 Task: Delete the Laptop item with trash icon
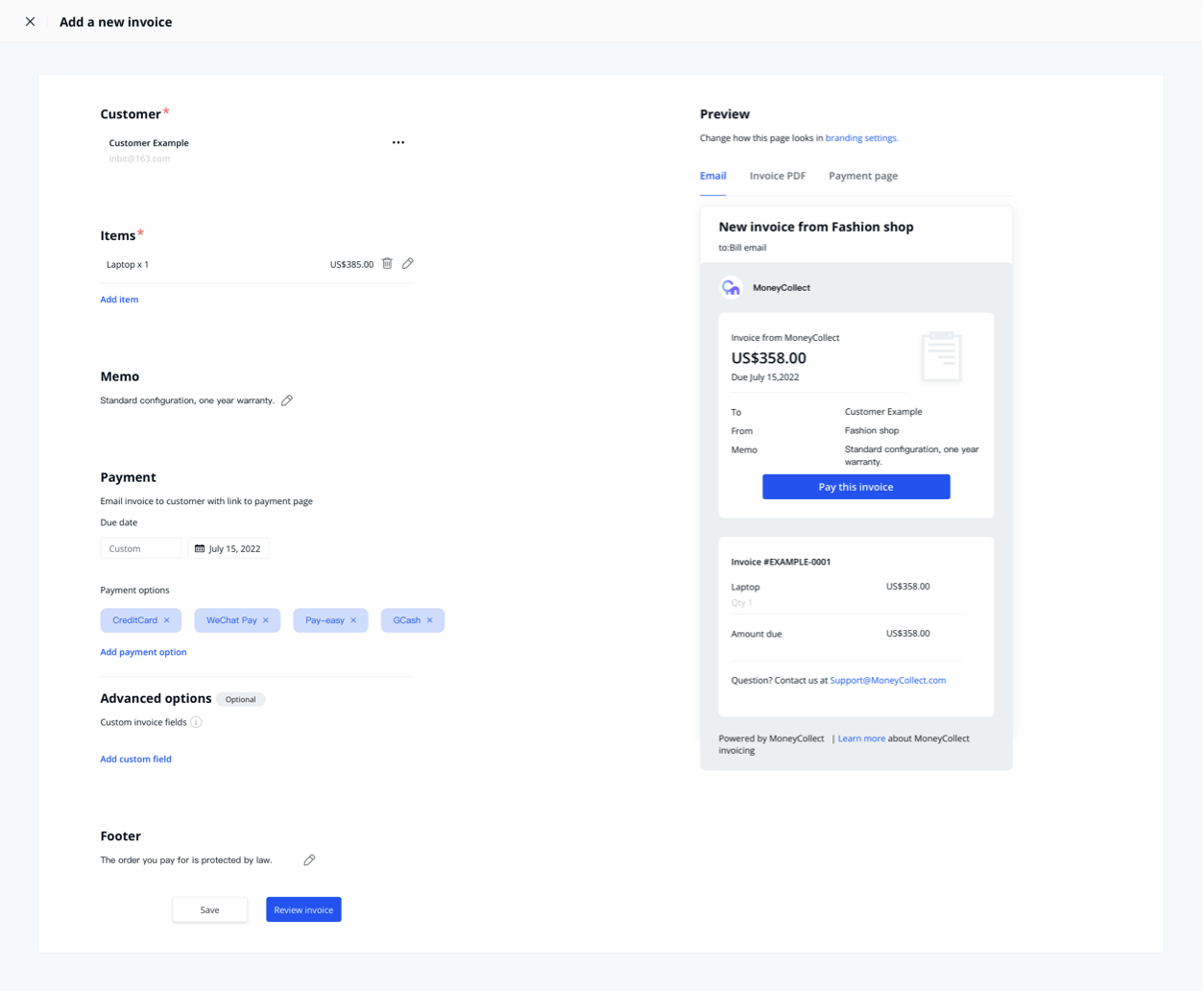coord(387,263)
